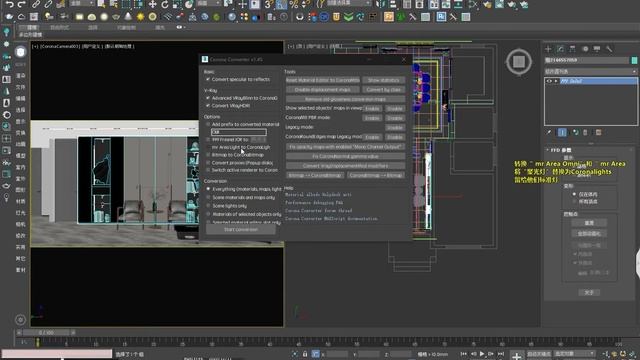The image size is (640, 360).
Task: Switch to the 填充 ribbon tab
Action: click(x=160, y=27)
